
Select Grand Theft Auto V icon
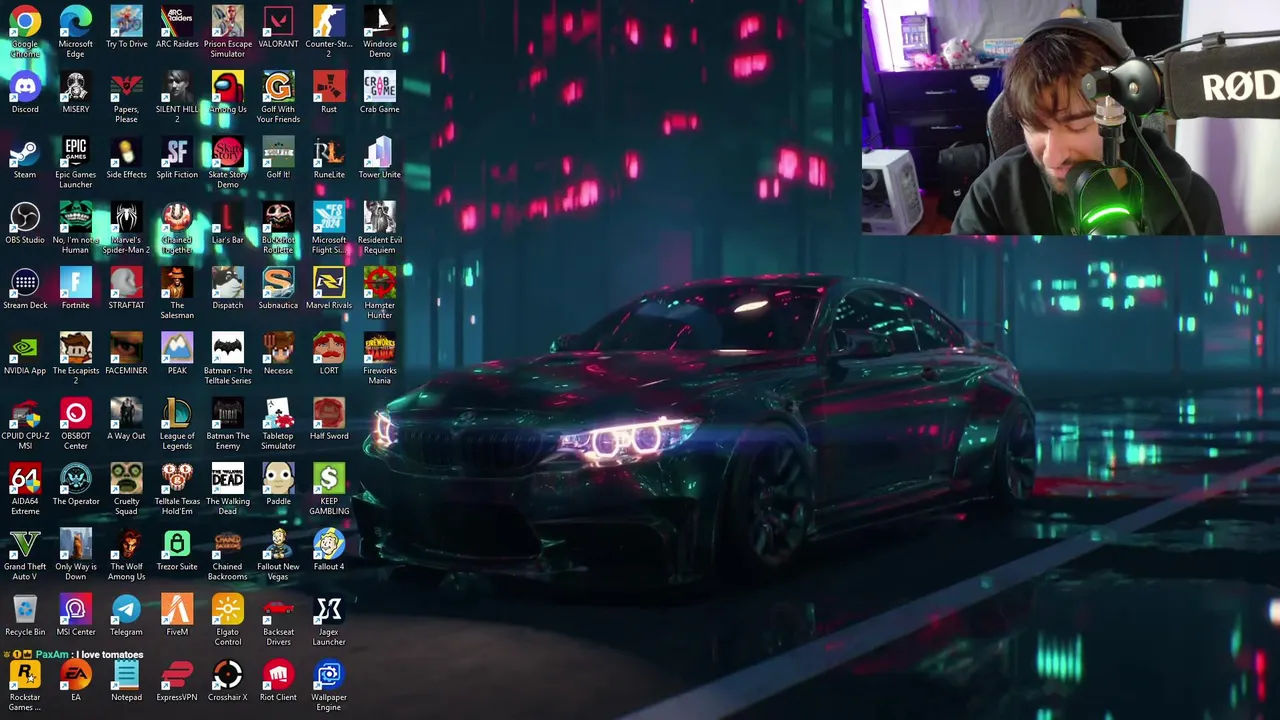click(x=25, y=544)
